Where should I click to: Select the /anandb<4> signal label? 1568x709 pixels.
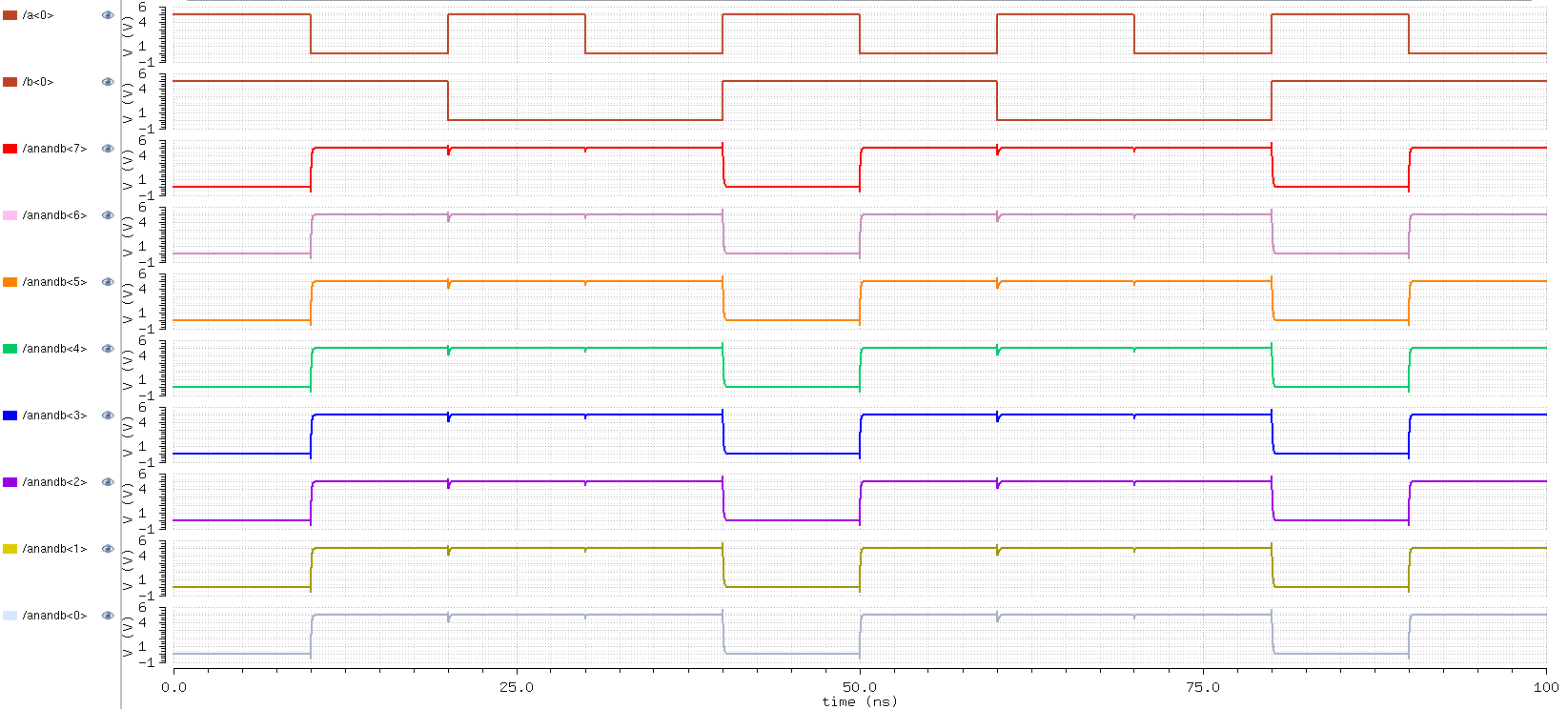coord(54,349)
